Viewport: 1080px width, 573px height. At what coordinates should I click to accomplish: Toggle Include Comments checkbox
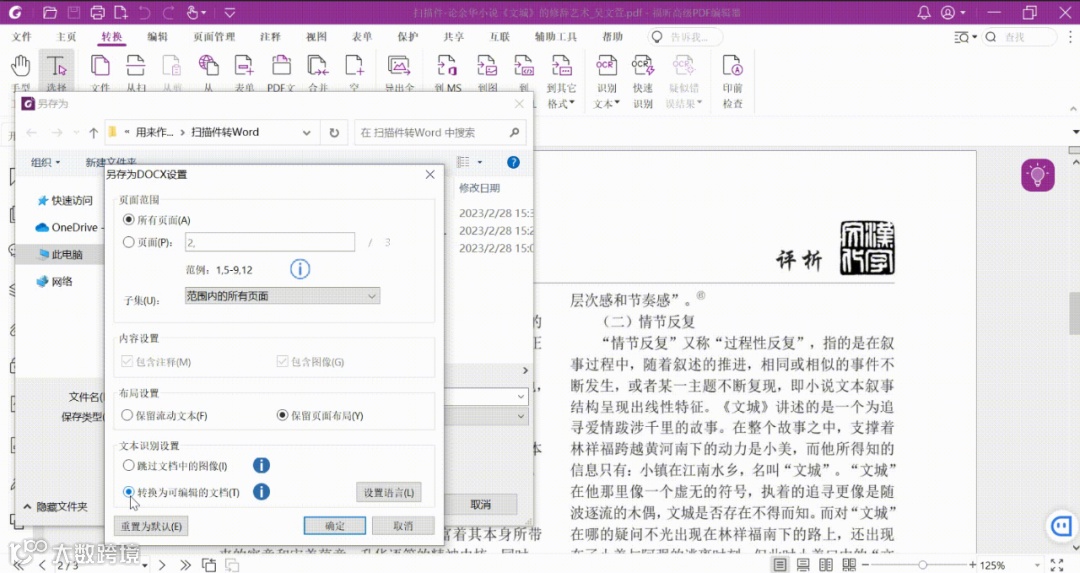click(x=127, y=361)
